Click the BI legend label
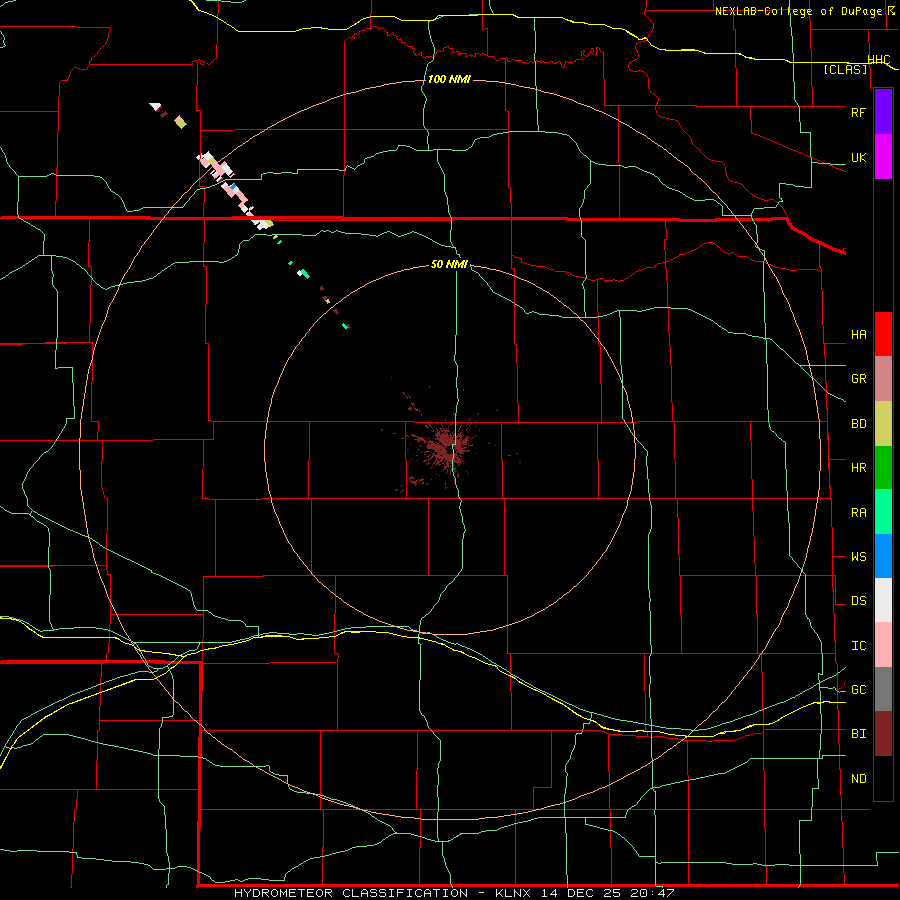This screenshot has width=900, height=900. pos(859,734)
